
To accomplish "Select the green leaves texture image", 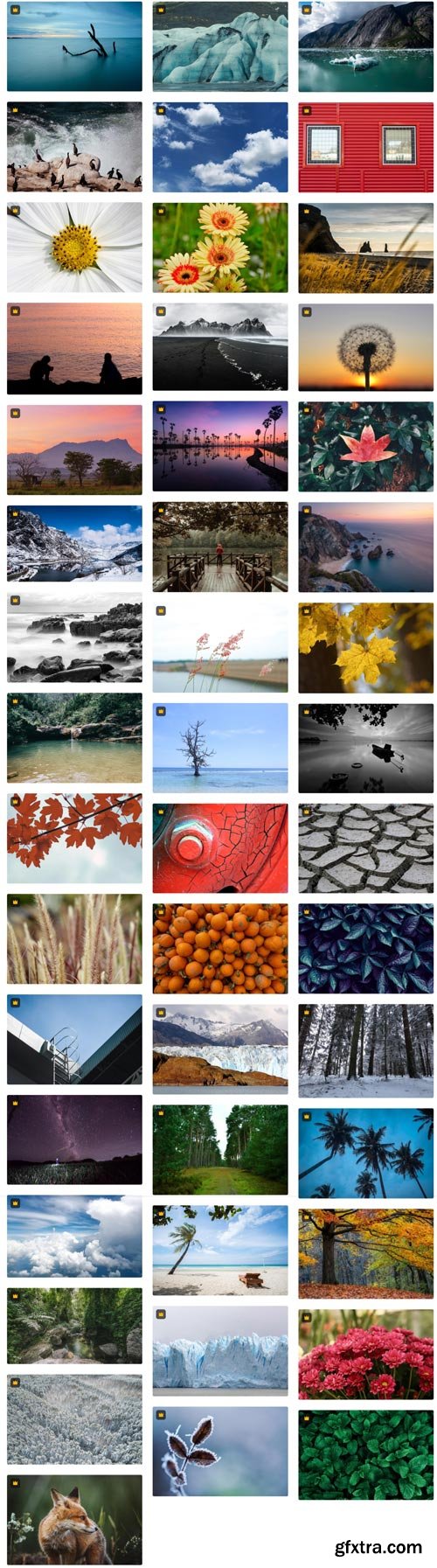I will (x=365, y=1455).
